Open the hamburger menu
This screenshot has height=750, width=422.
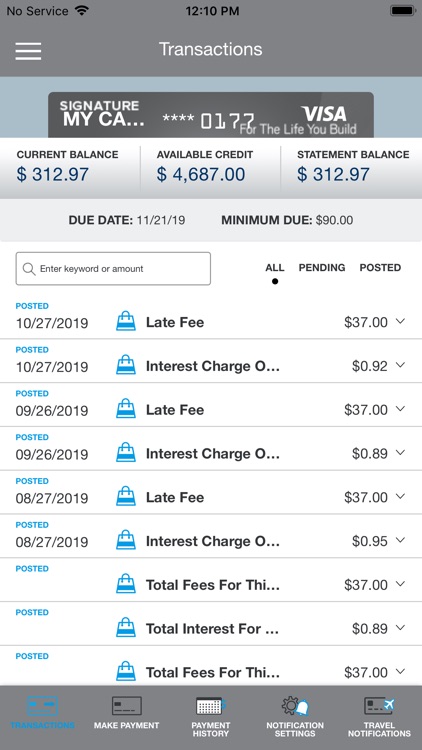tap(28, 51)
